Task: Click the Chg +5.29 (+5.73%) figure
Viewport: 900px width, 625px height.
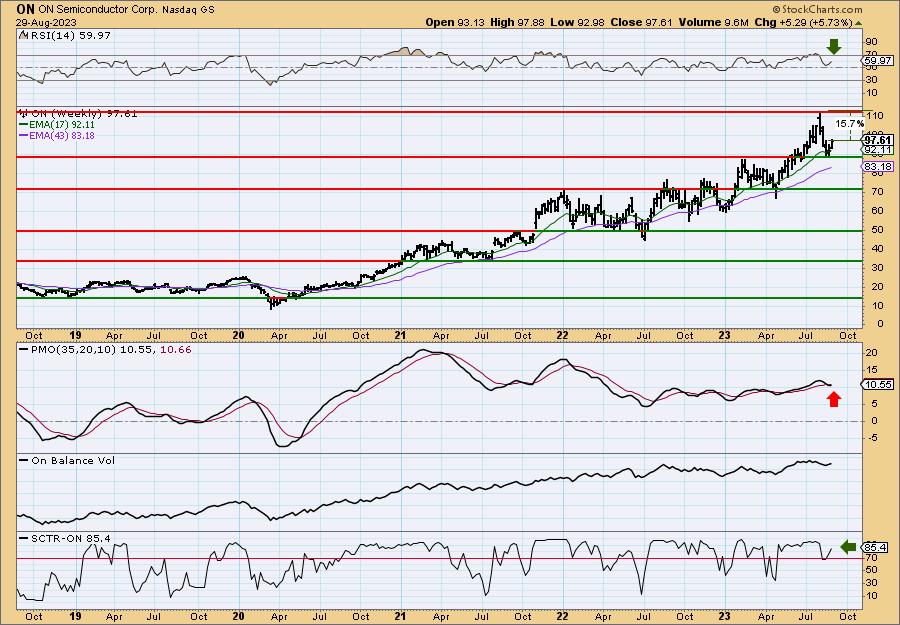Action: tap(804, 22)
